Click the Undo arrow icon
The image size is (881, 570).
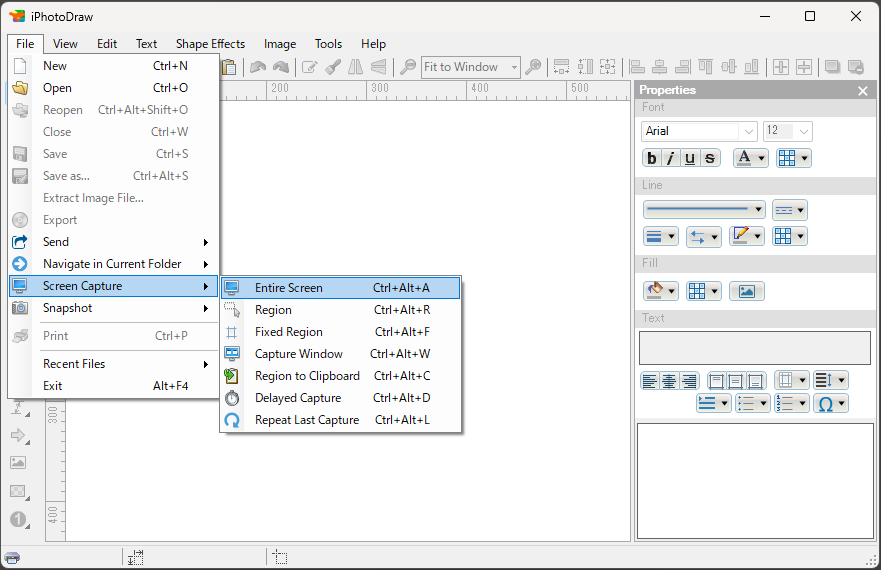tap(258, 67)
